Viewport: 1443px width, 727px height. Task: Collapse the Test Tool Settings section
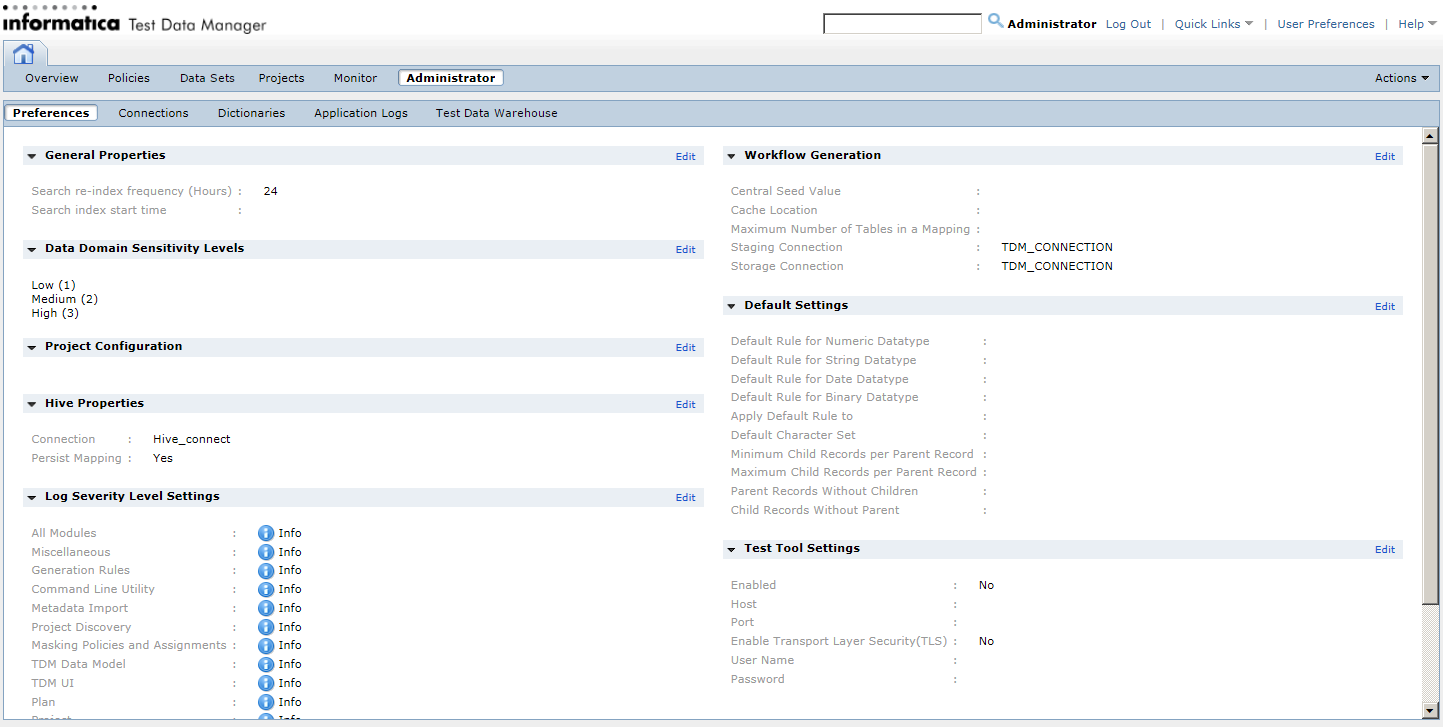731,549
